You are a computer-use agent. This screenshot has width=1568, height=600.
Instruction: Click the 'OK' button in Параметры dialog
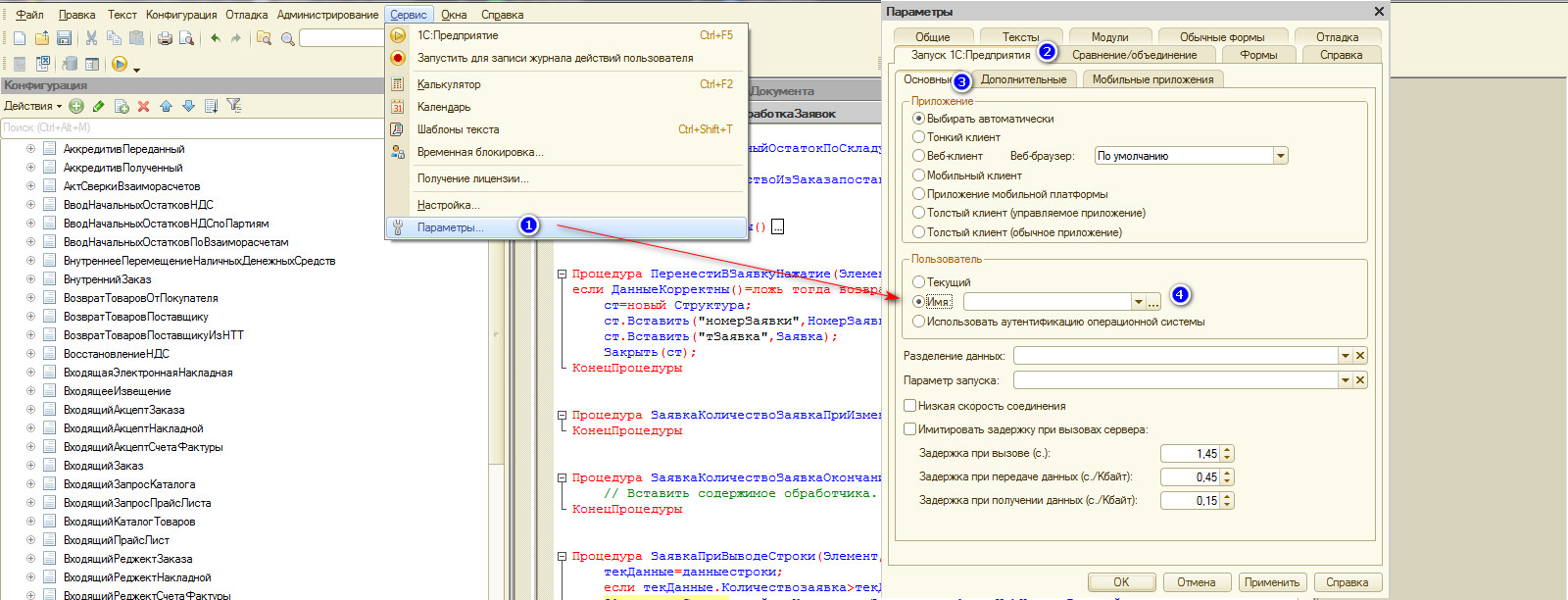point(1121,582)
